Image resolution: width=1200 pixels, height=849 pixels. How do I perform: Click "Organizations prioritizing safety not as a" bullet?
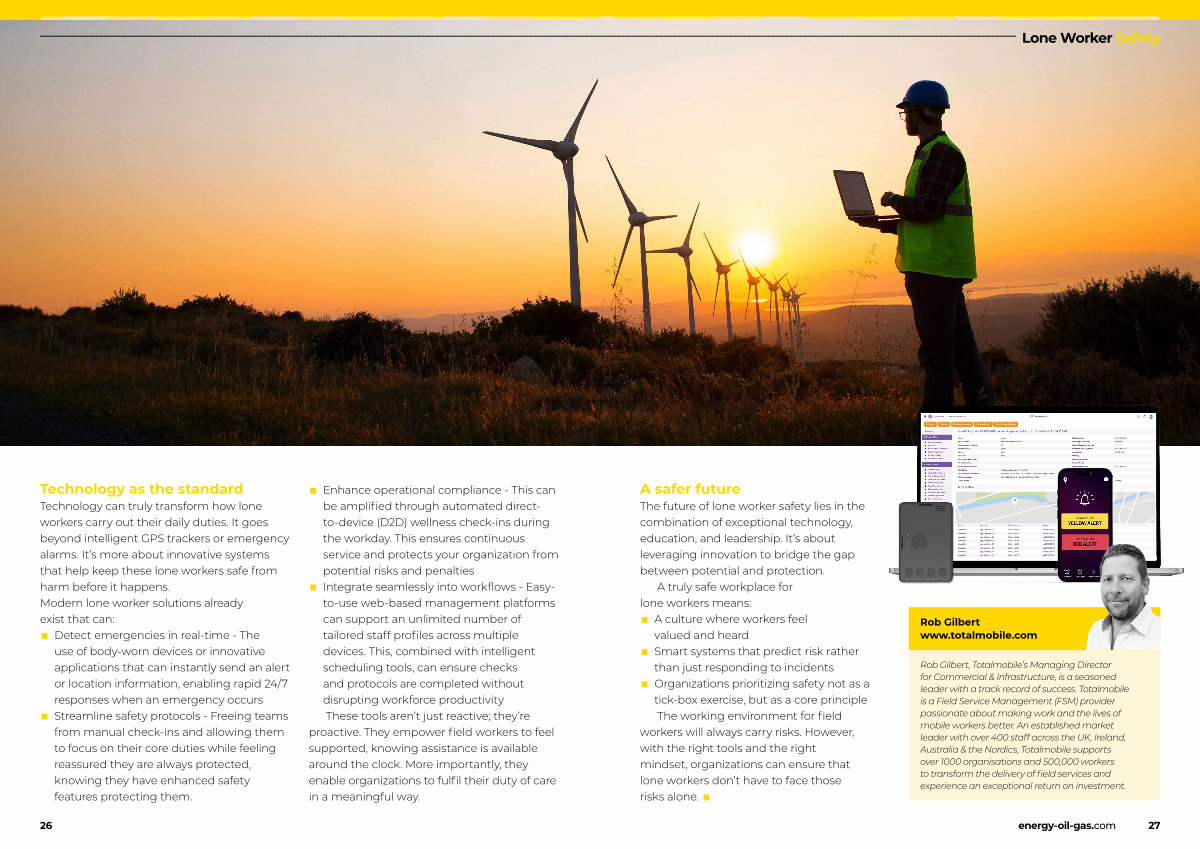tap(762, 684)
